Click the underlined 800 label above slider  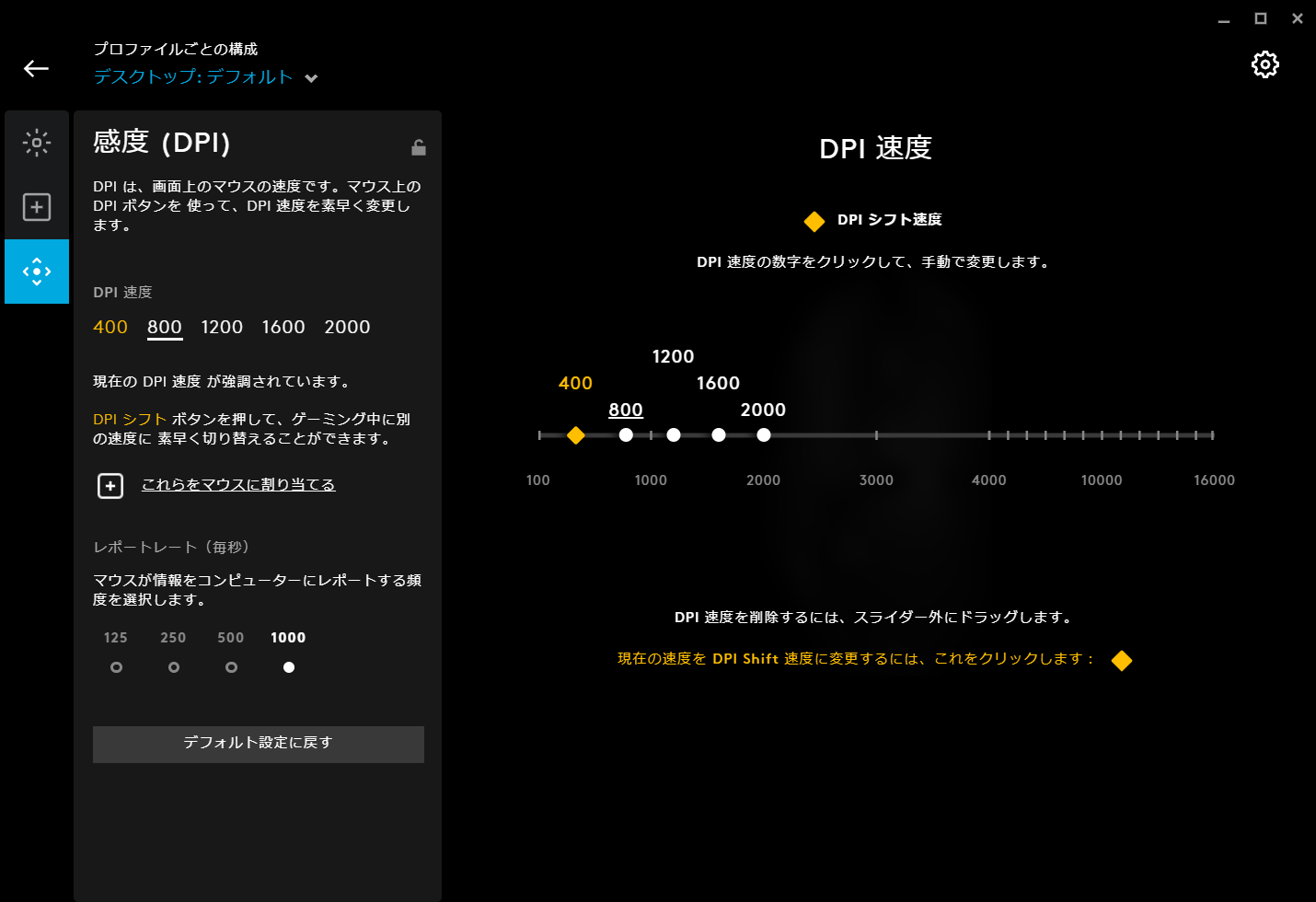click(626, 411)
